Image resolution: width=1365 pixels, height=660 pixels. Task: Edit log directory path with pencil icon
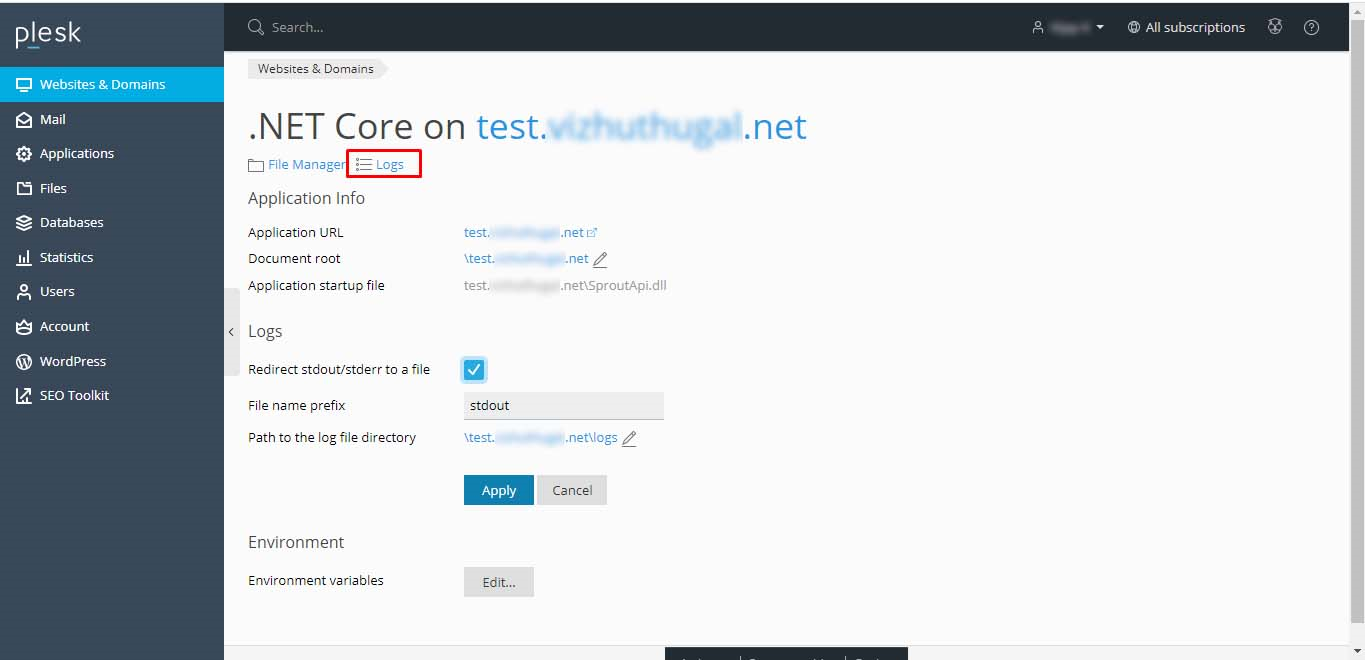629,438
